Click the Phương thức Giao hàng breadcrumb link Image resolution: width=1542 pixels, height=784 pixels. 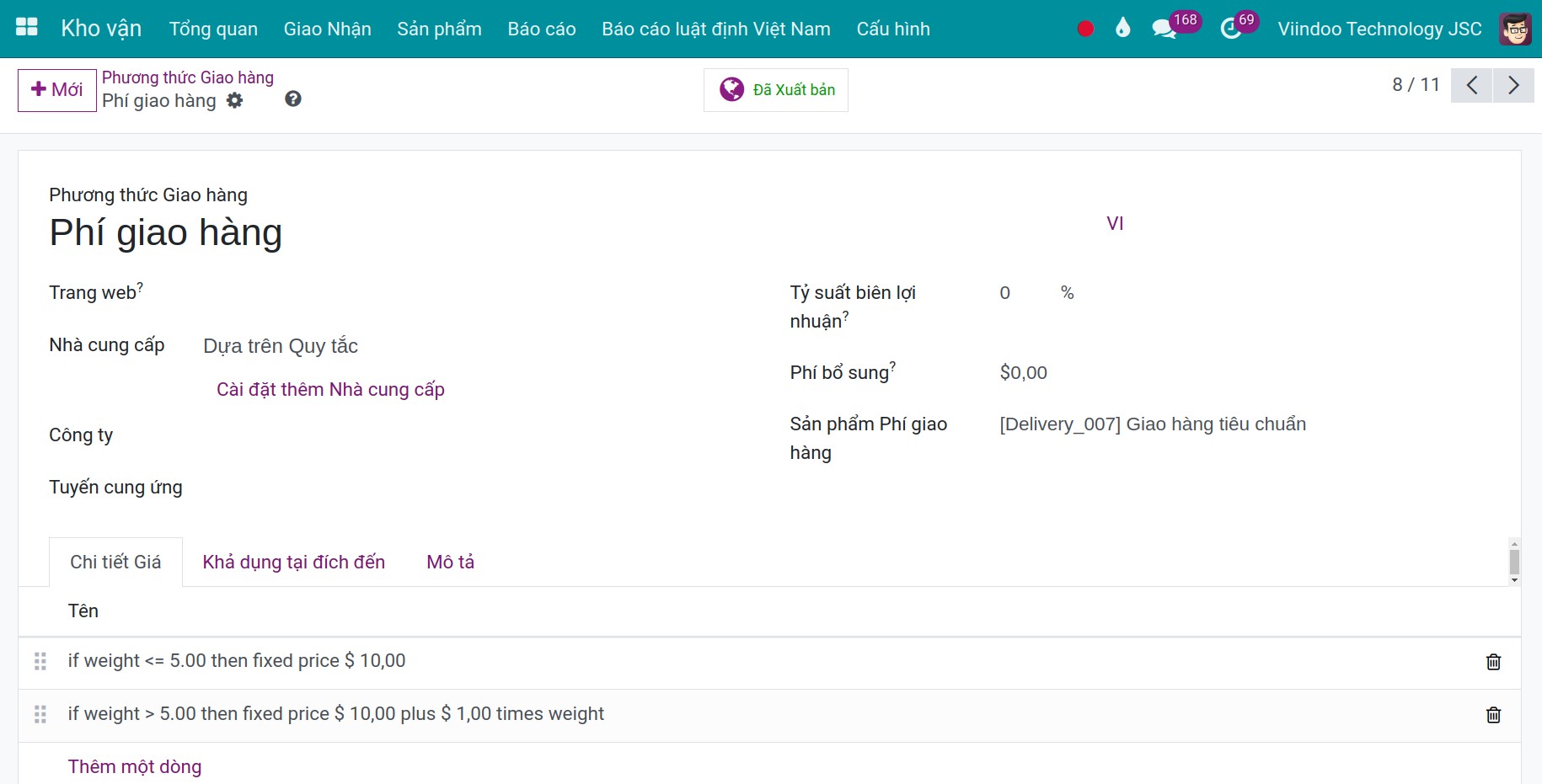[x=188, y=77]
